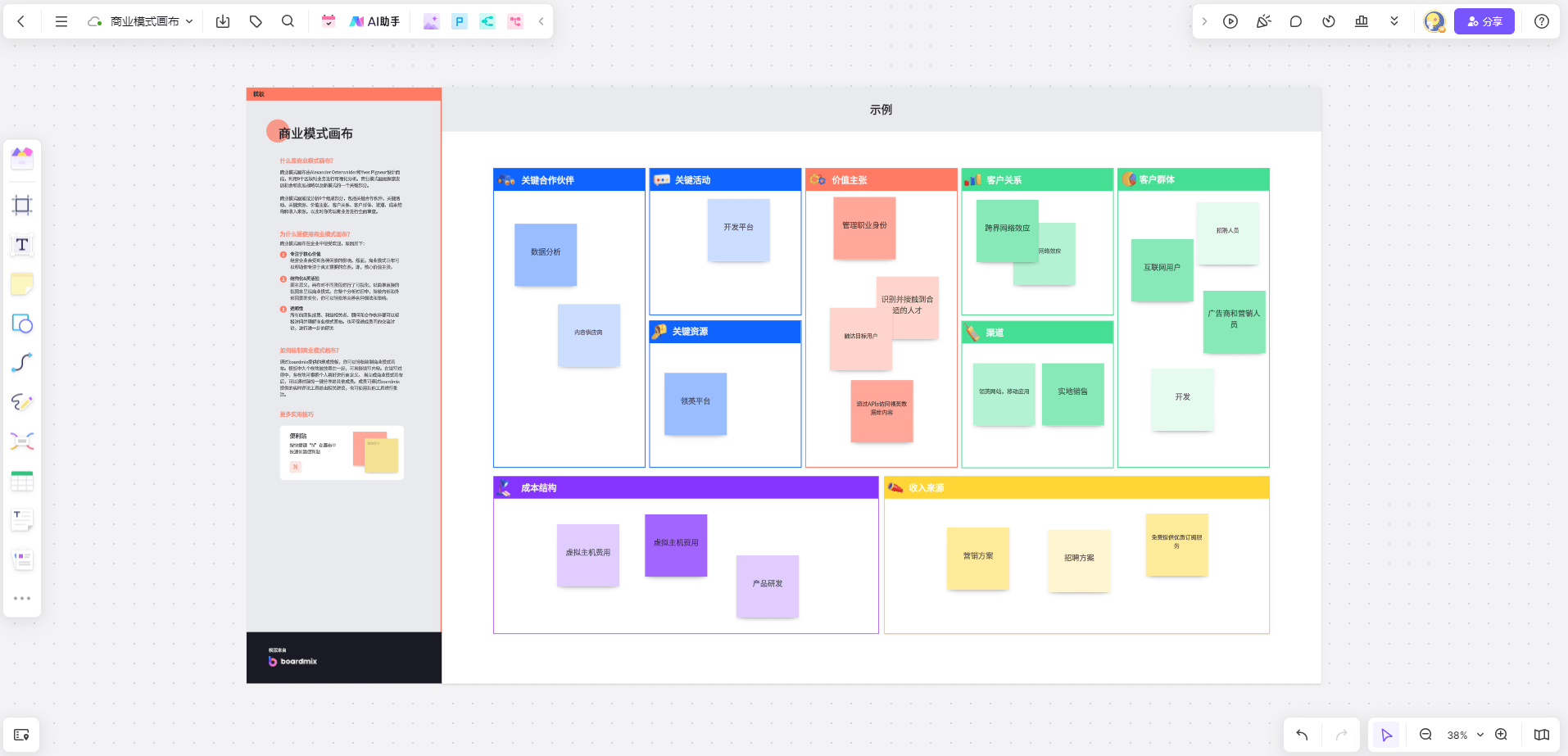Open the voting chart icon

1362,21
